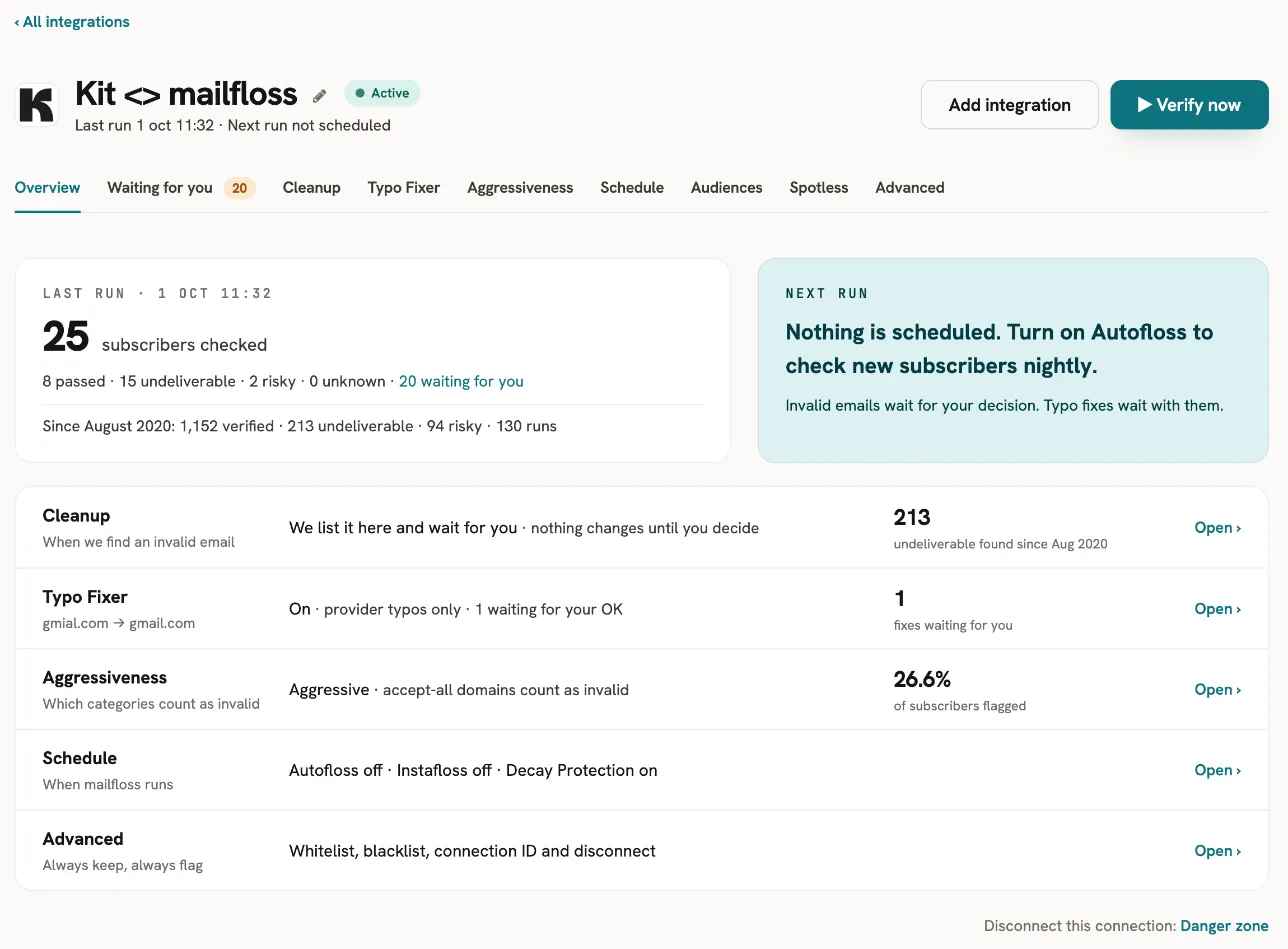1288x949 pixels.
Task: Click the 25 subscribers checked count
Action: tap(155, 338)
